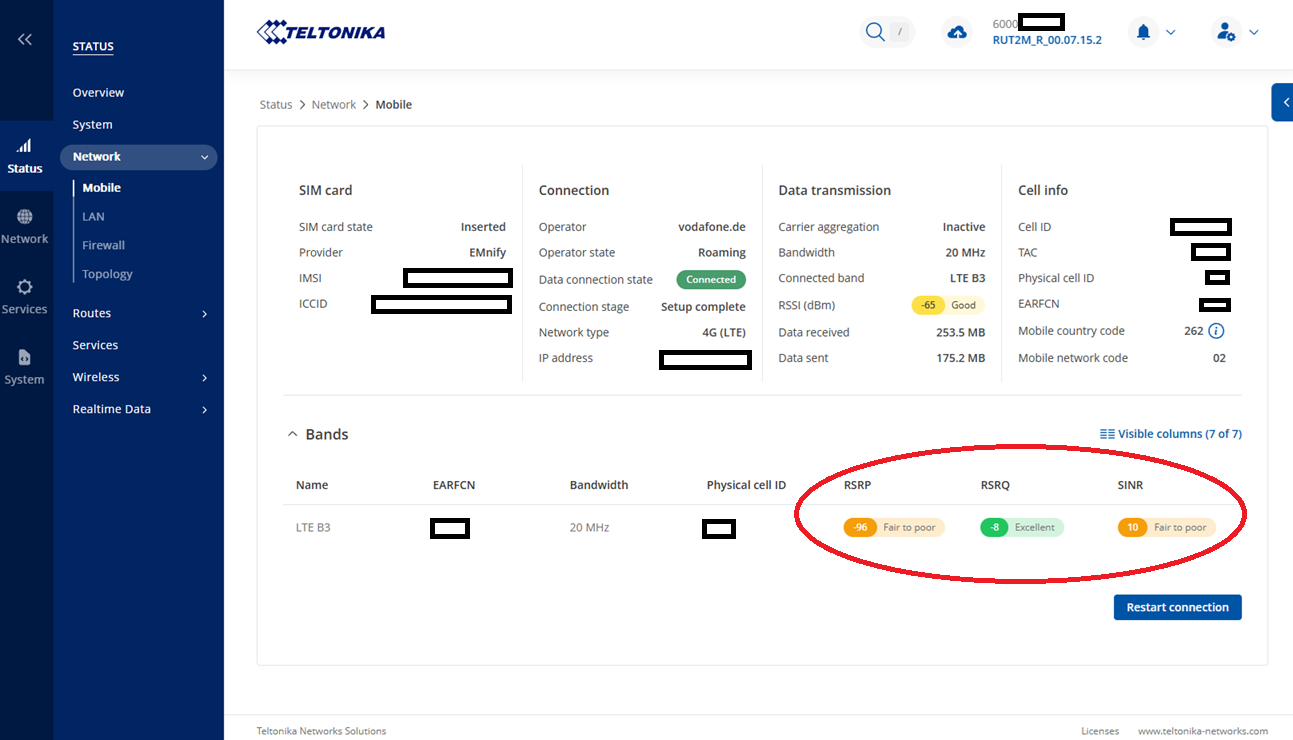1293x740 pixels.
Task: Click the cloud upload firmware icon
Action: coord(957,33)
